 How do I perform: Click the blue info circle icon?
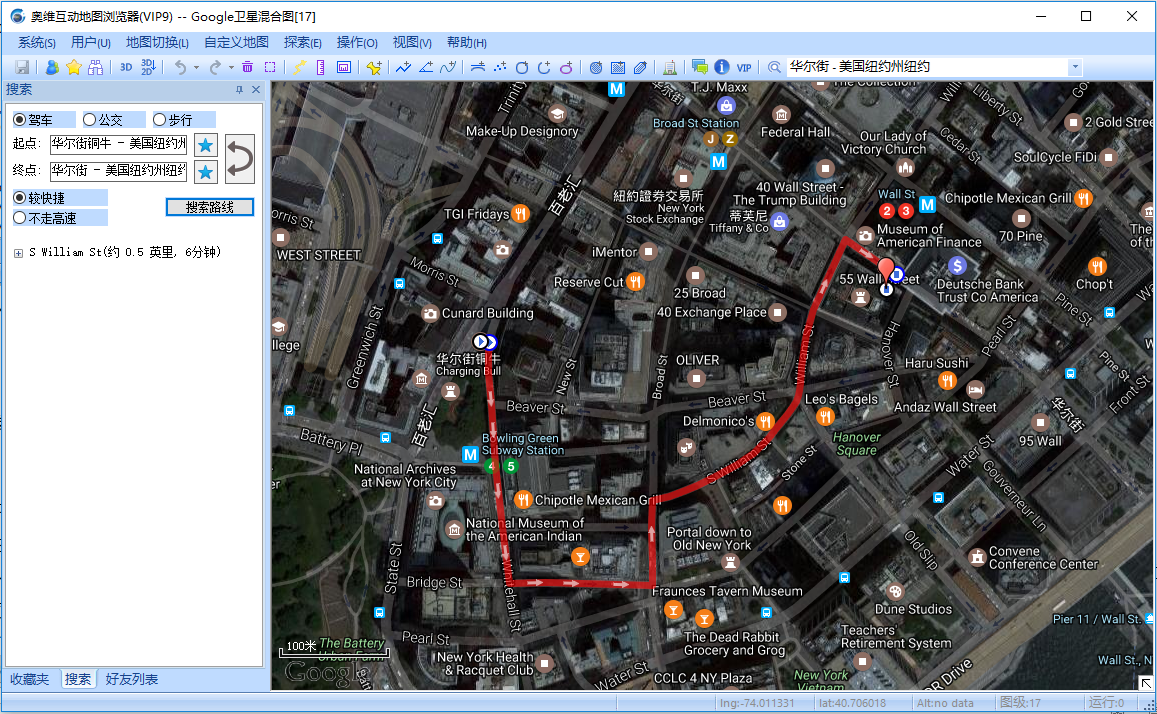(x=722, y=67)
